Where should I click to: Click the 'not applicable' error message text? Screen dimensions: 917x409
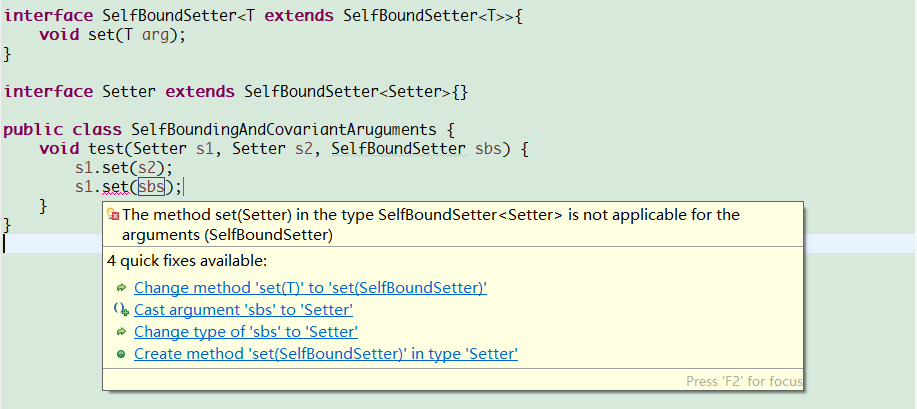tap(430, 215)
